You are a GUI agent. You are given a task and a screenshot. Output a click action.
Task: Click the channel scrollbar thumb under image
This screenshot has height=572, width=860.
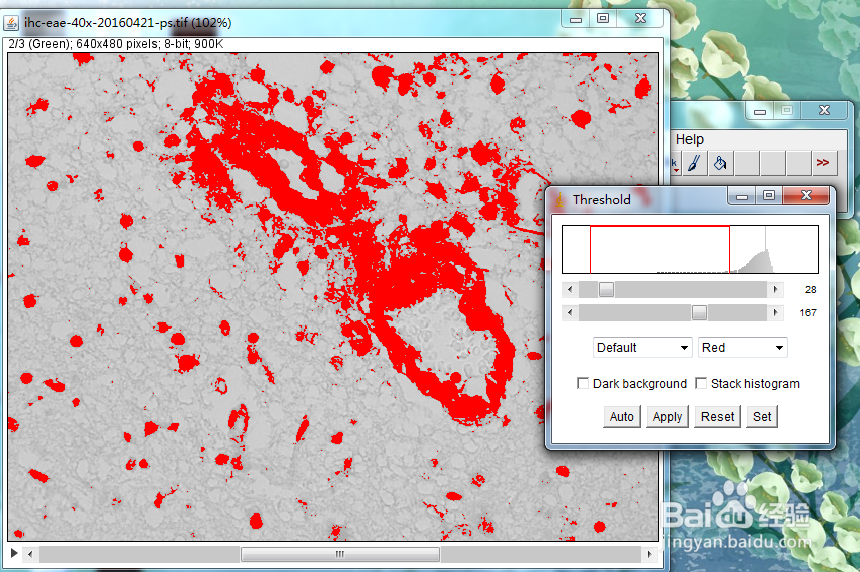(340, 554)
